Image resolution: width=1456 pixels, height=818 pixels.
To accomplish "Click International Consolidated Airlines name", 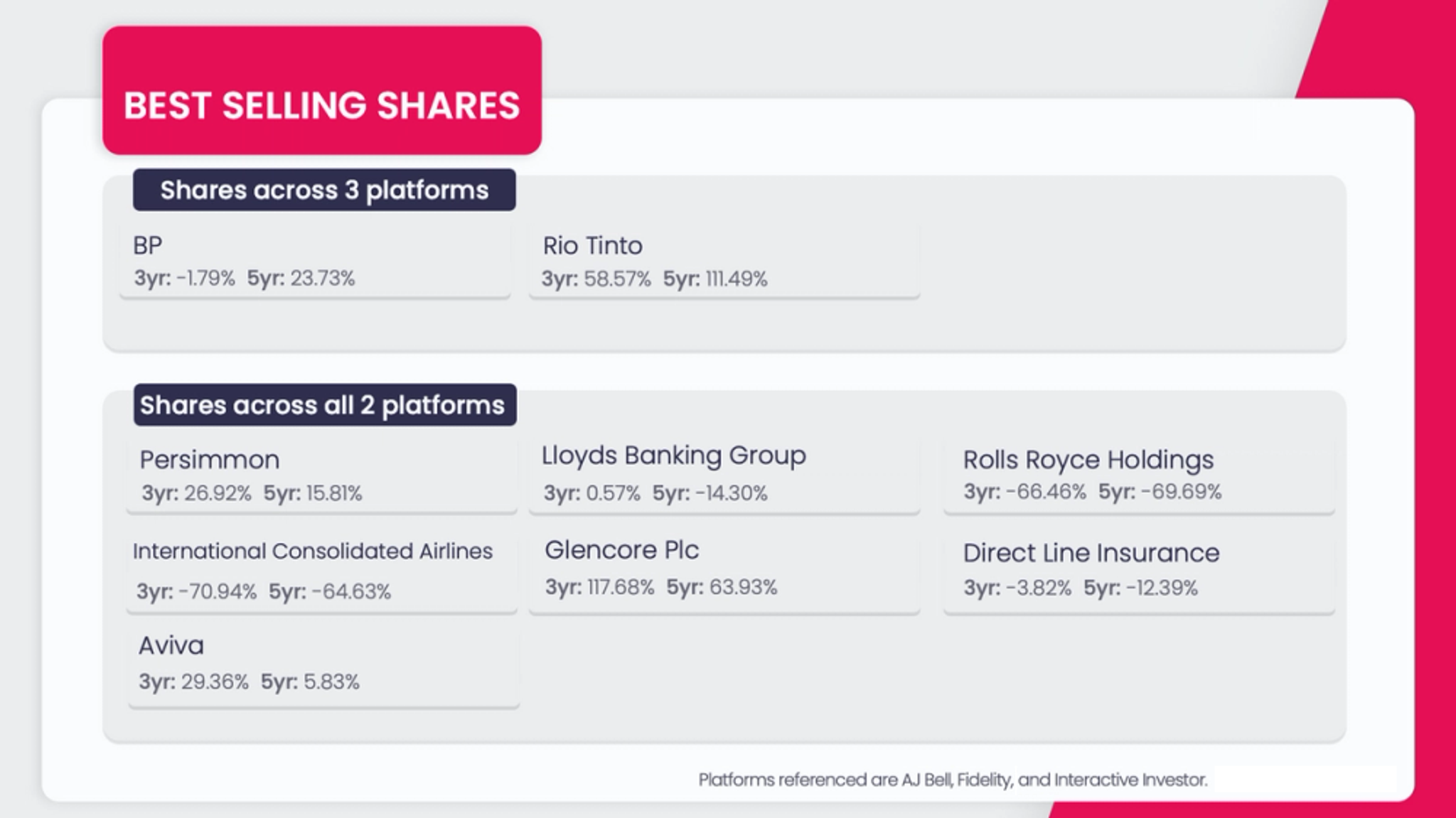I will [x=312, y=551].
